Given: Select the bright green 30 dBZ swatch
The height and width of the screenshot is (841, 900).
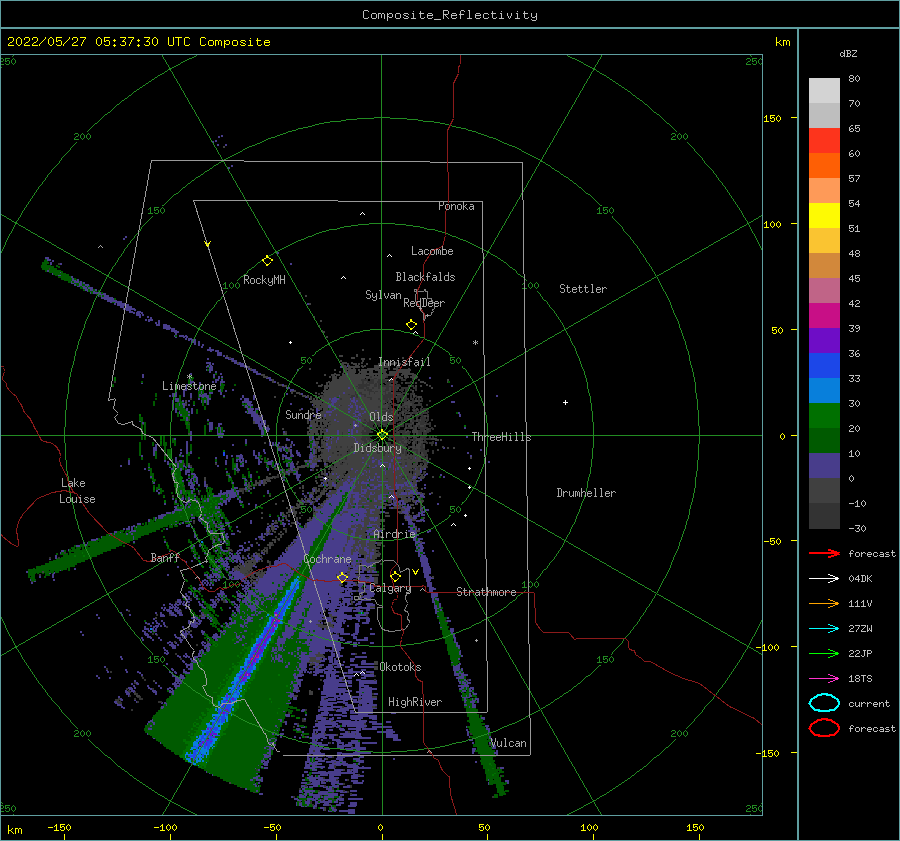Looking at the screenshot, I should pos(824,416).
